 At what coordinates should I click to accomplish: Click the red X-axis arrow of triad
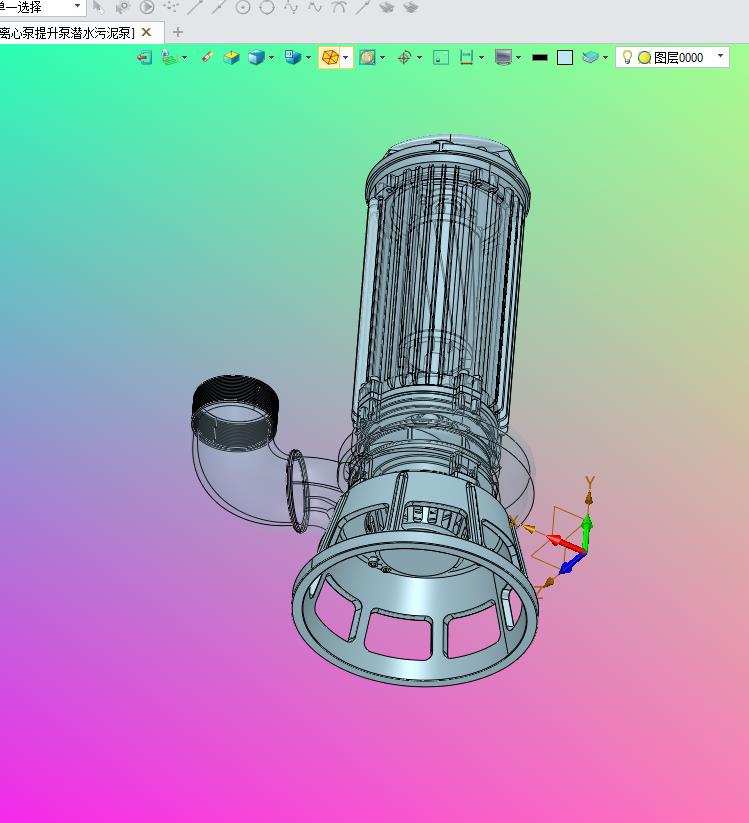click(x=566, y=544)
